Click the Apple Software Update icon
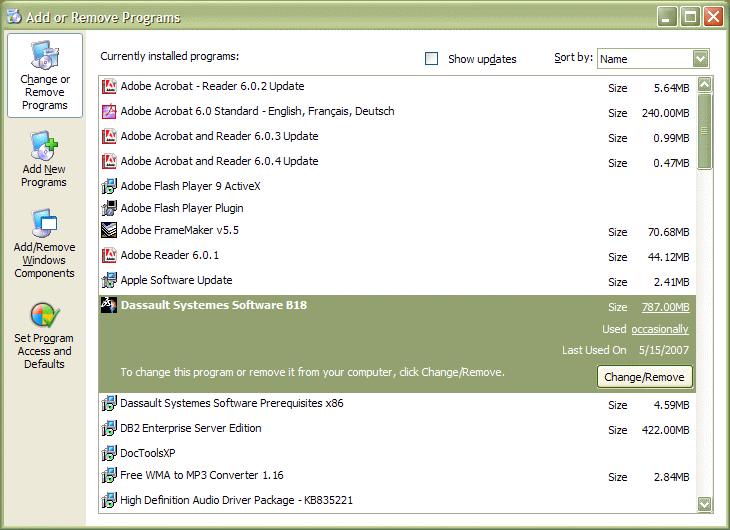Screen dimensions: 730x530 [109, 280]
